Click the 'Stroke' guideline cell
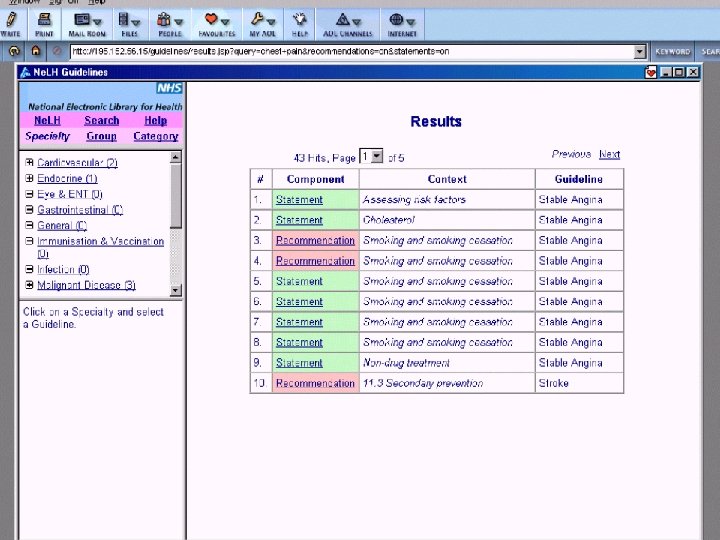This screenshot has height=540, width=720. (x=579, y=383)
